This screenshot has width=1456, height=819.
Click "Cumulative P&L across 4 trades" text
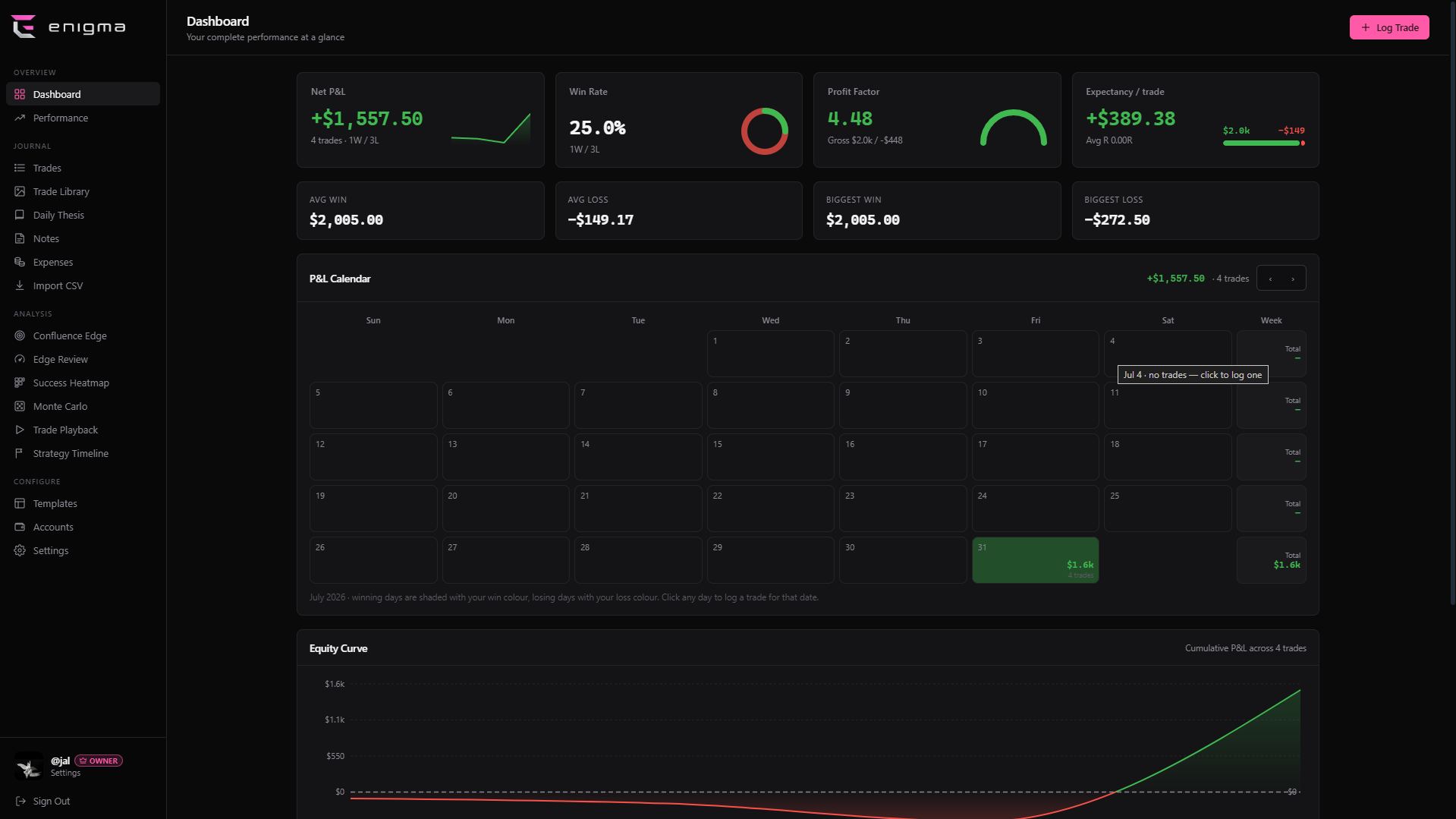[1246, 648]
